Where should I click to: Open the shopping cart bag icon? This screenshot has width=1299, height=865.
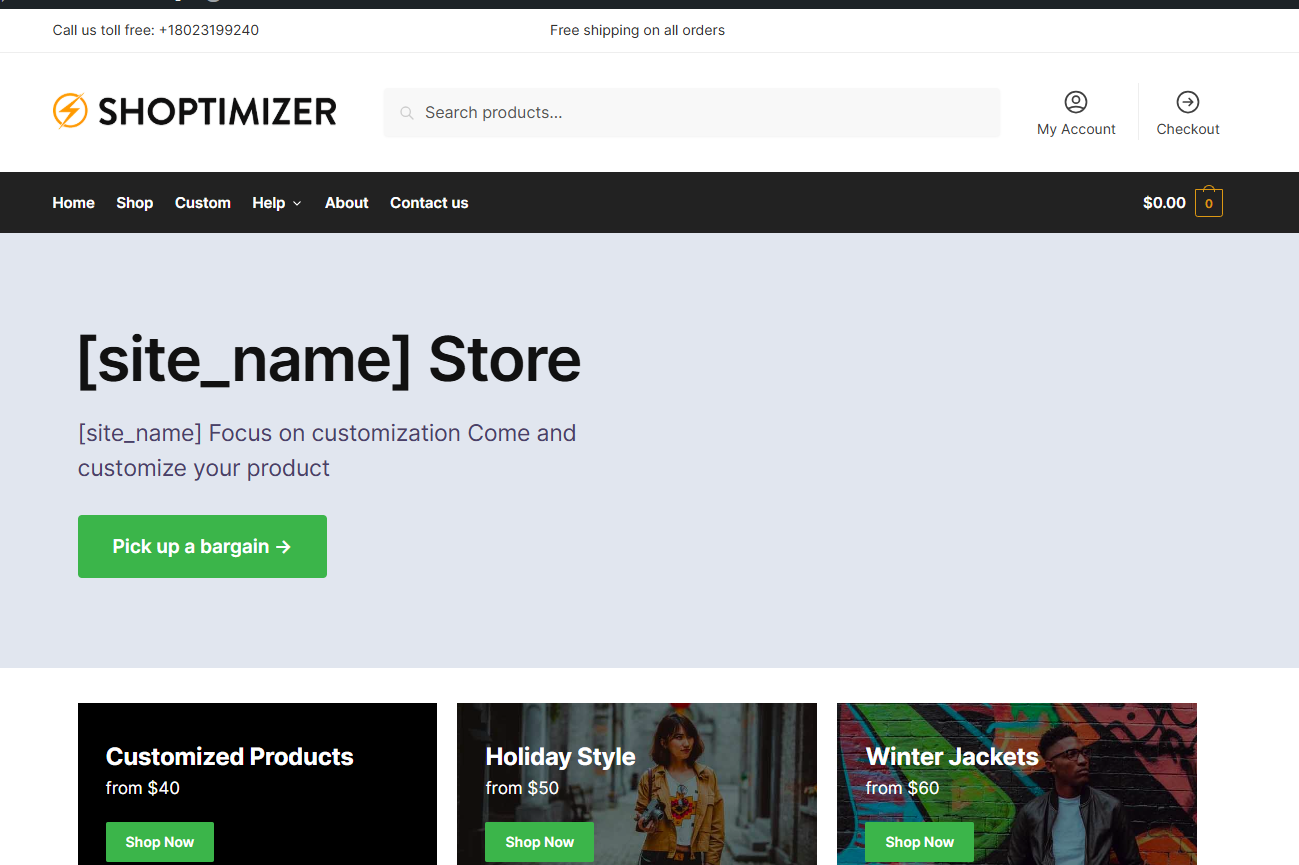(x=1209, y=202)
